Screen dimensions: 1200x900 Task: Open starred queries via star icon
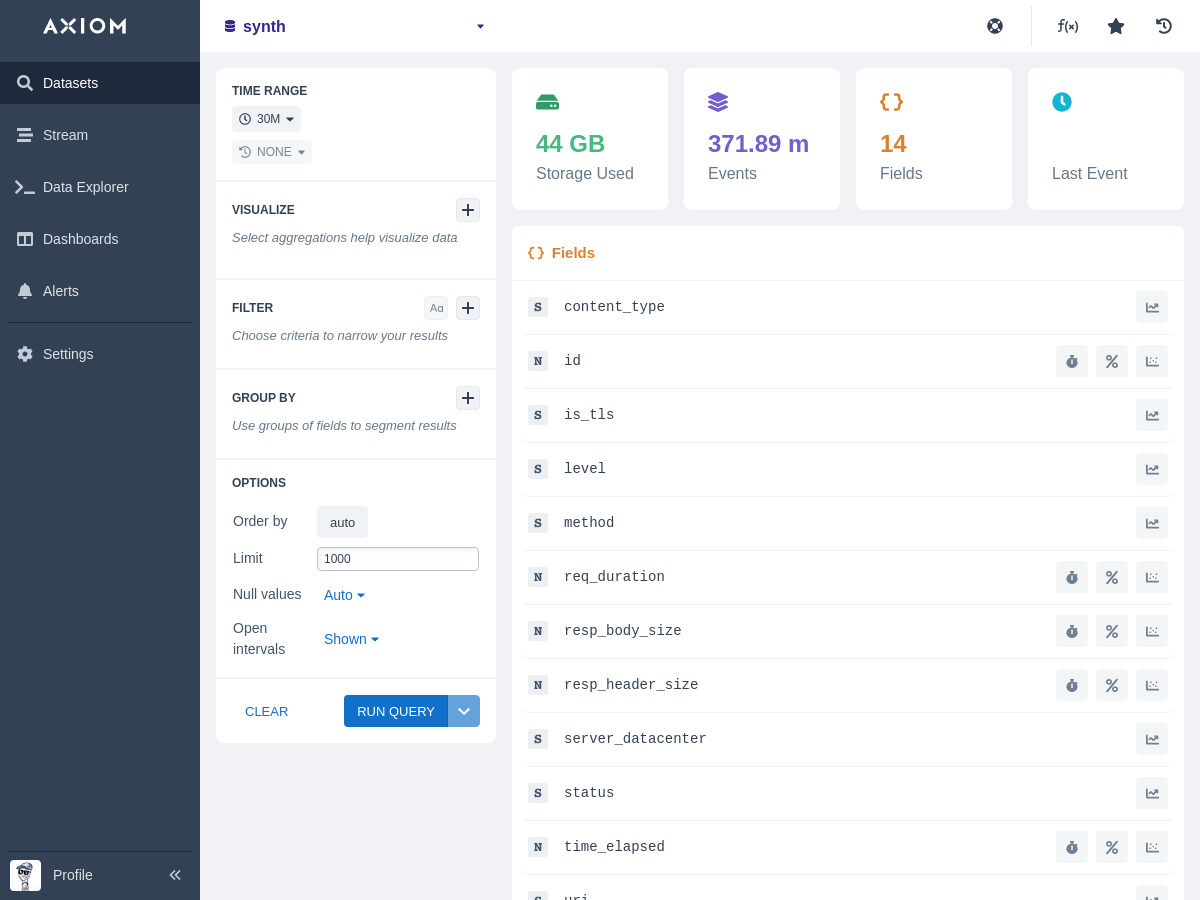tap(1116, 26)
